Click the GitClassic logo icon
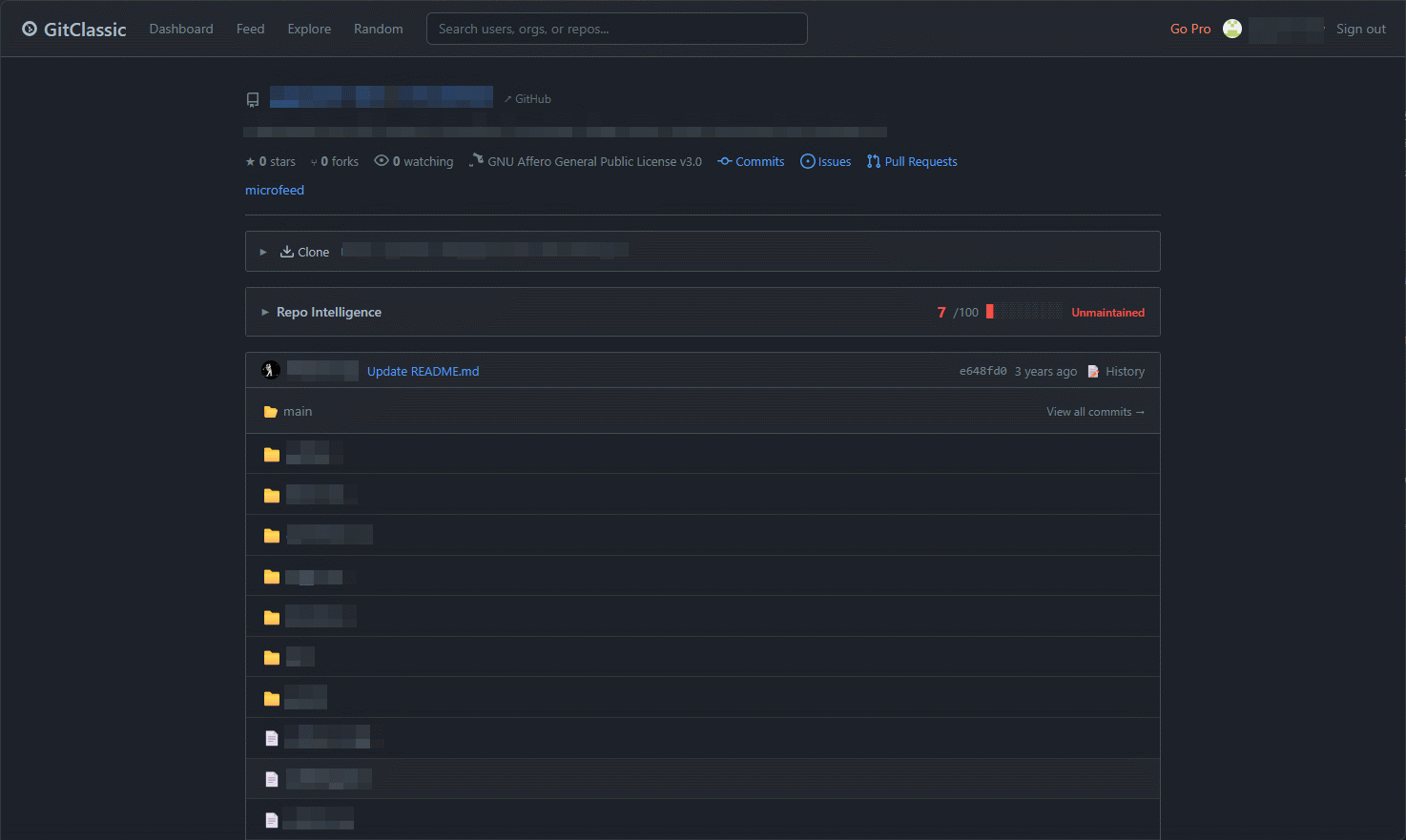The height and width of the screenshot is (840, 1406). point(30,29)
